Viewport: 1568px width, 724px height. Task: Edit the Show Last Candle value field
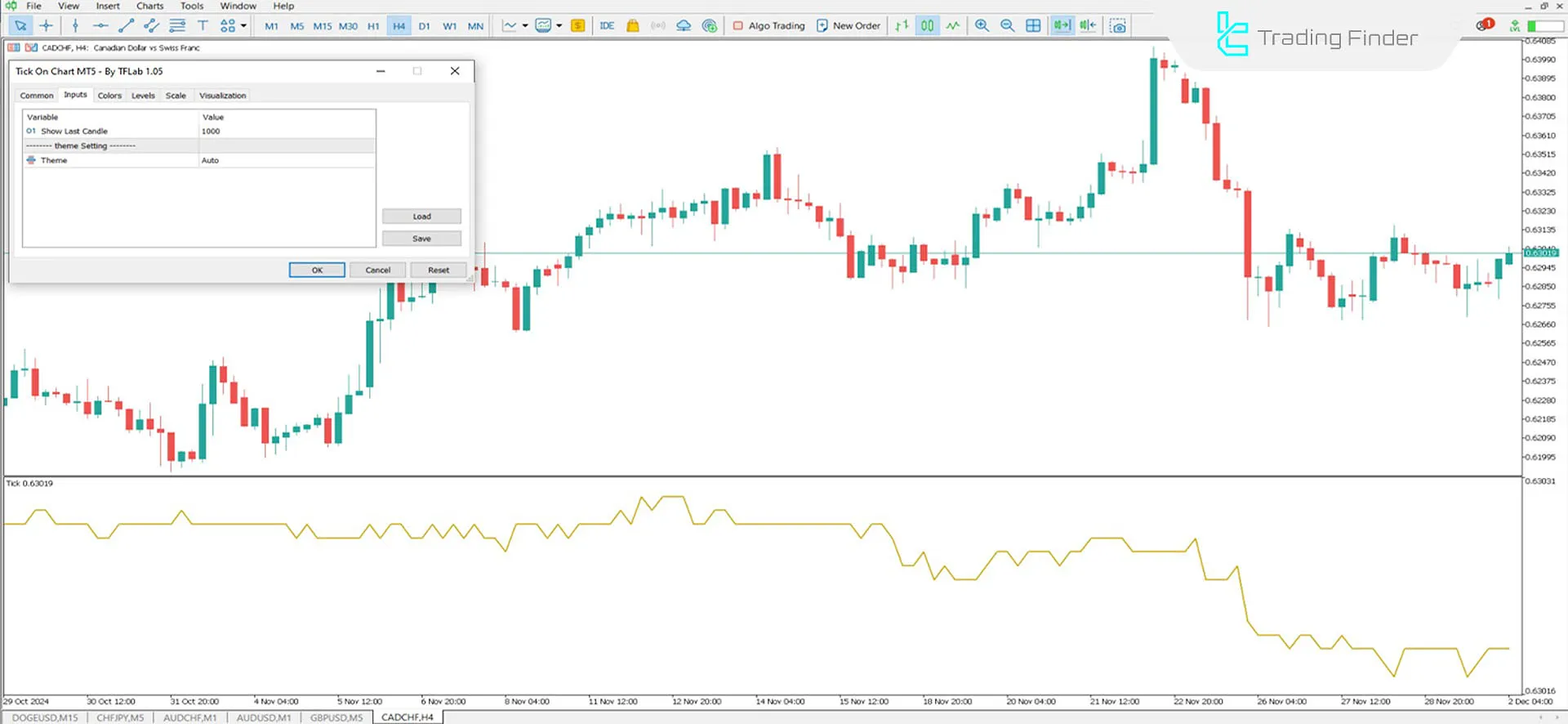pyautogui.click(x=286, y=132)
